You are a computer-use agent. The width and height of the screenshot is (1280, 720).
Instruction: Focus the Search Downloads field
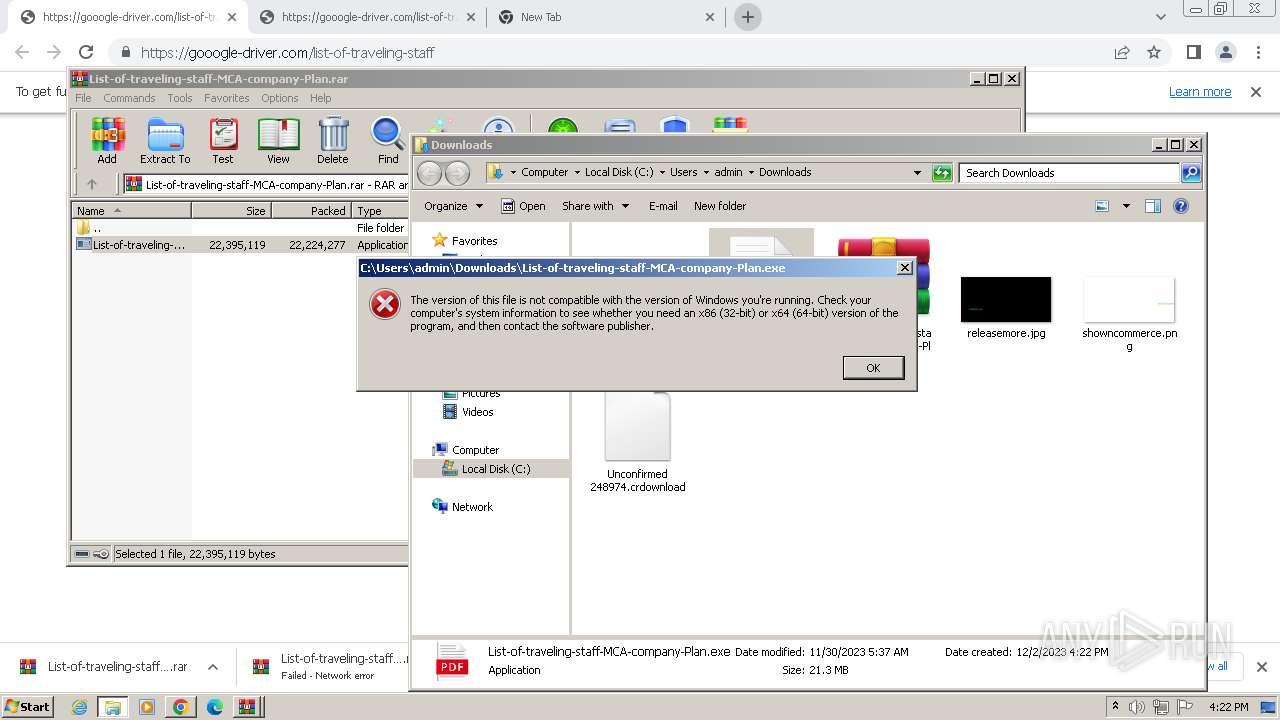point(1069,173)
